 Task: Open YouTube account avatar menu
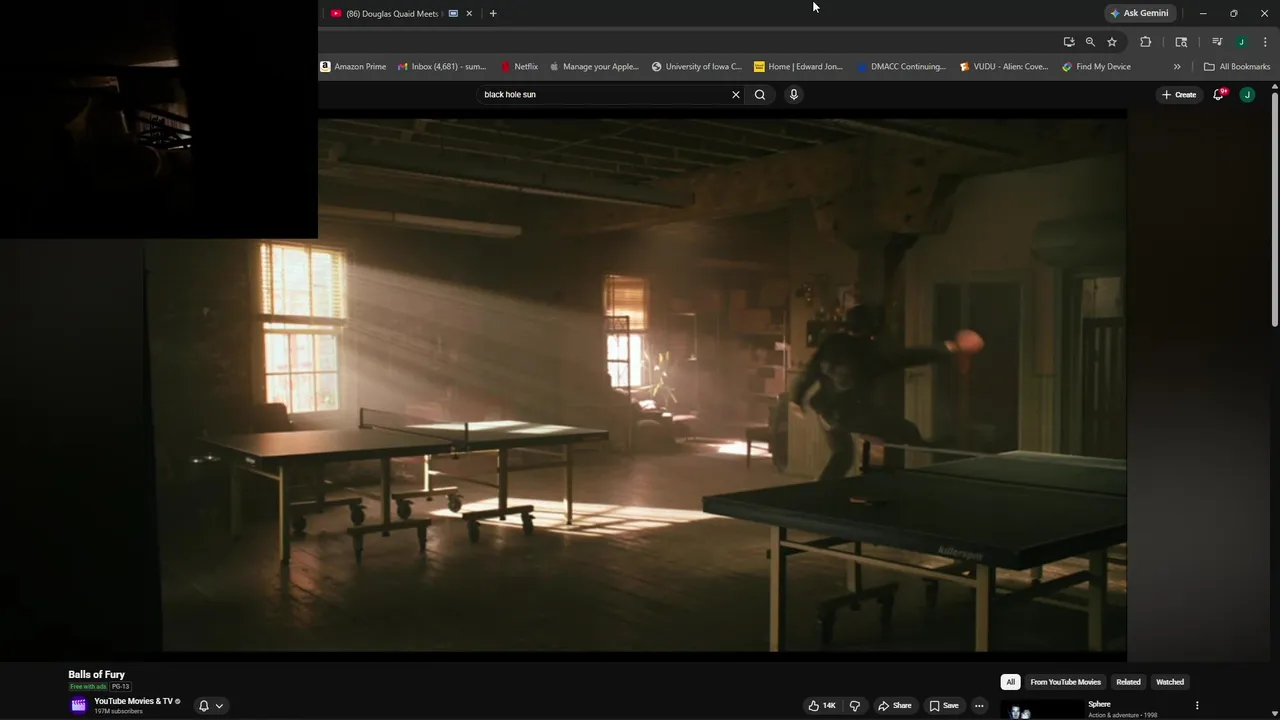coord(1247,95)
